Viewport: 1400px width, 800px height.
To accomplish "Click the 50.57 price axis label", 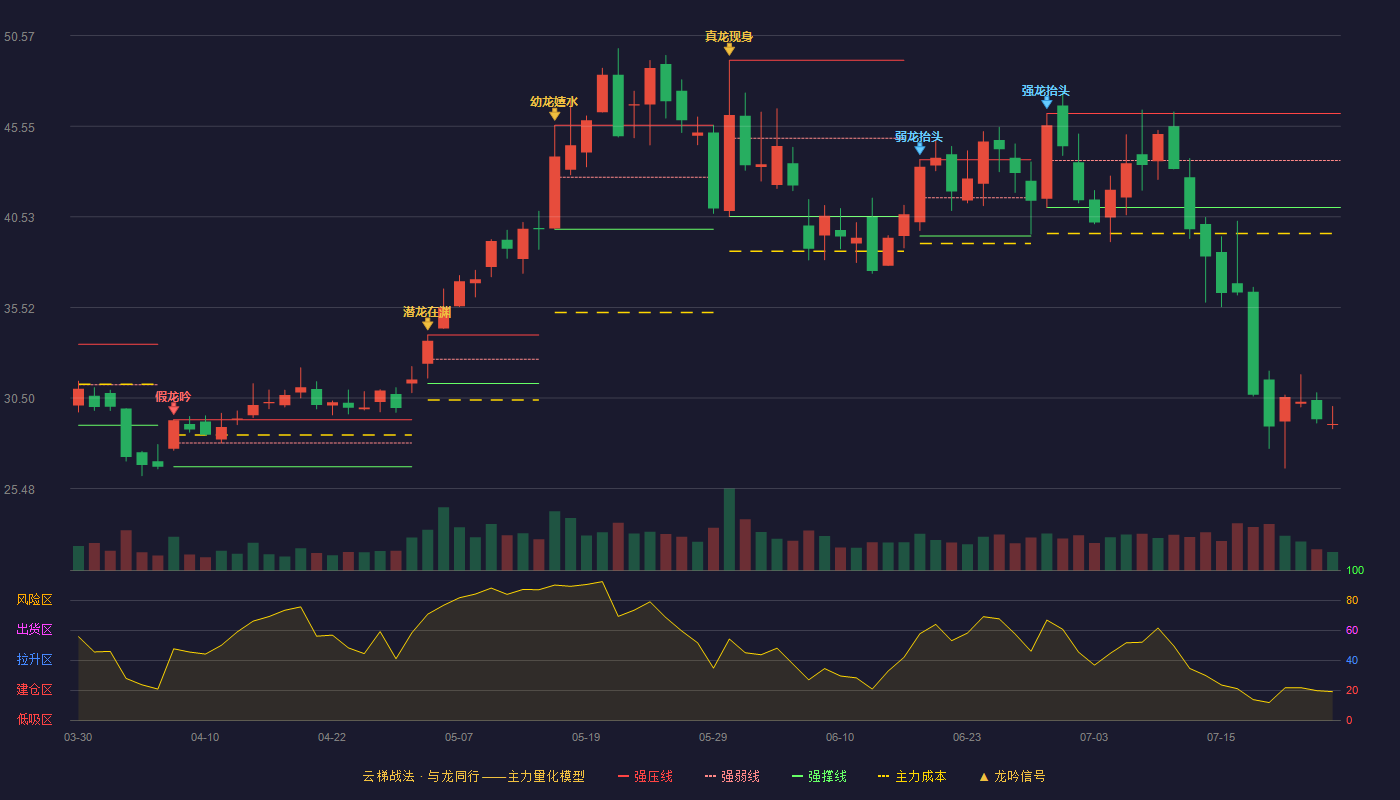I will tap(19, 37).
